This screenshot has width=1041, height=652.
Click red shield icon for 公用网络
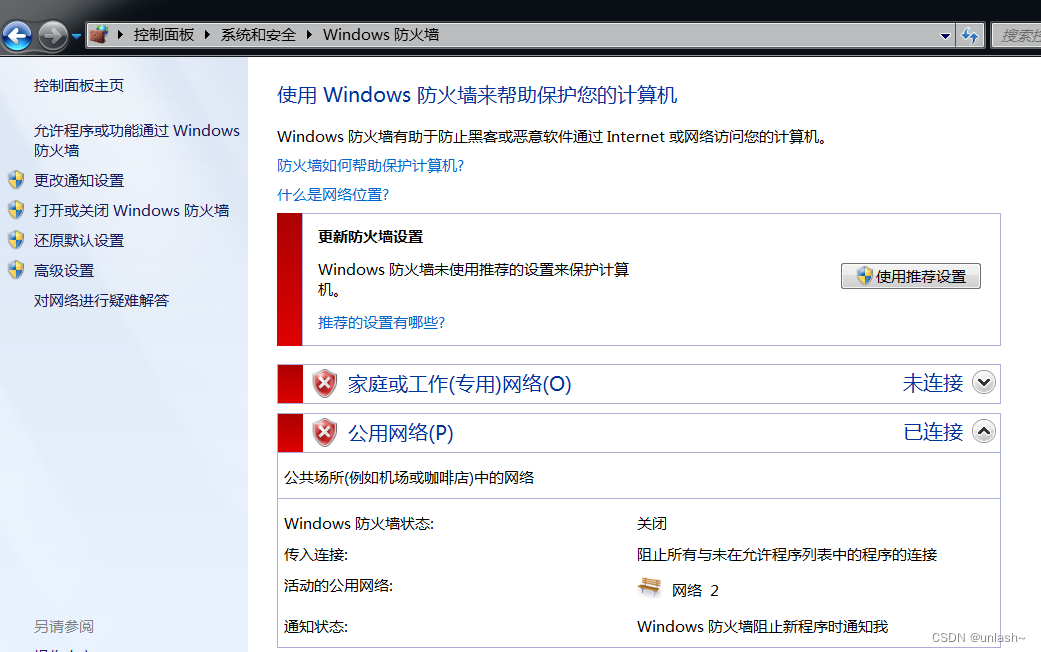click(325, 432)
